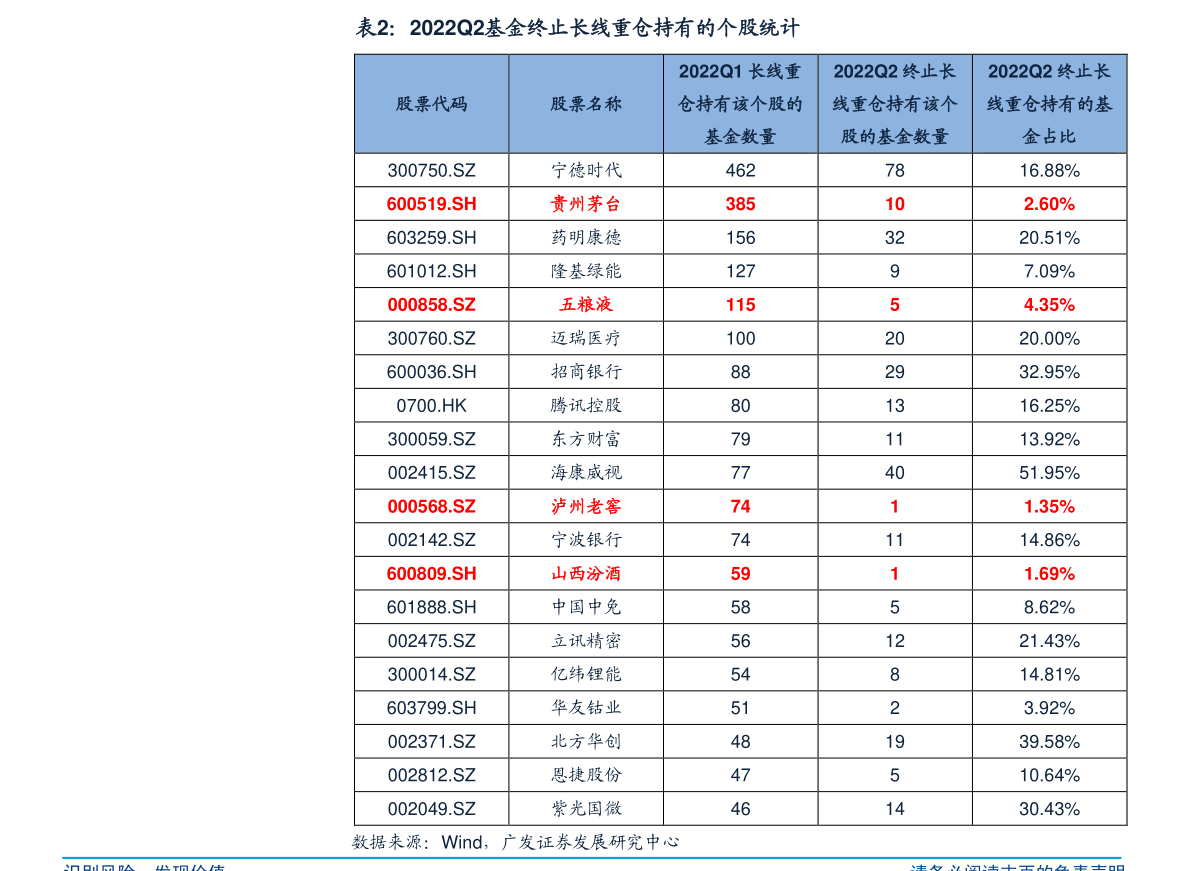Select stock code 002415.SZ
This screenshot has width=1191, height=871.
431,472
